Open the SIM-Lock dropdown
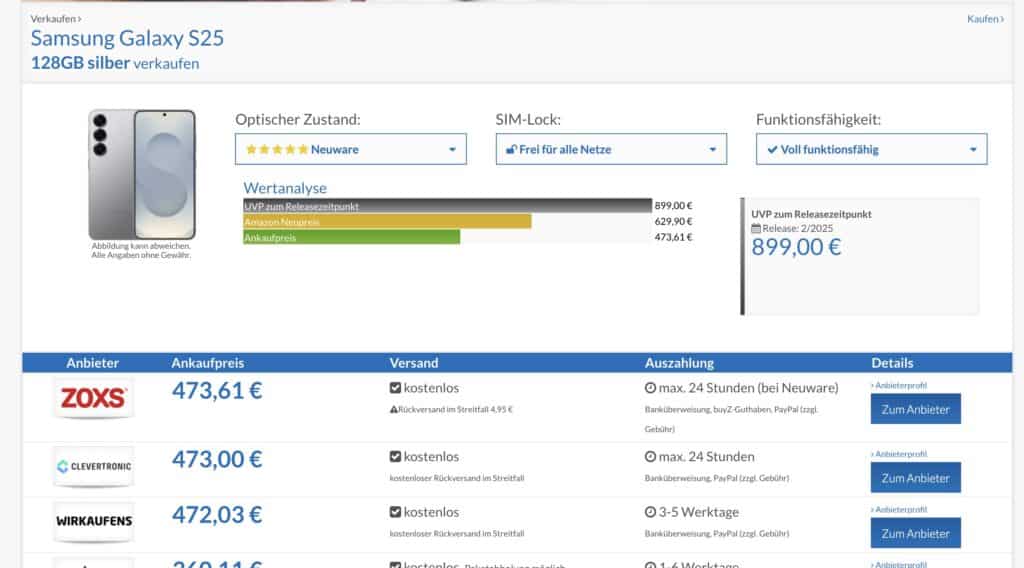Screen dimensions: 1024x568 point(611,149)
